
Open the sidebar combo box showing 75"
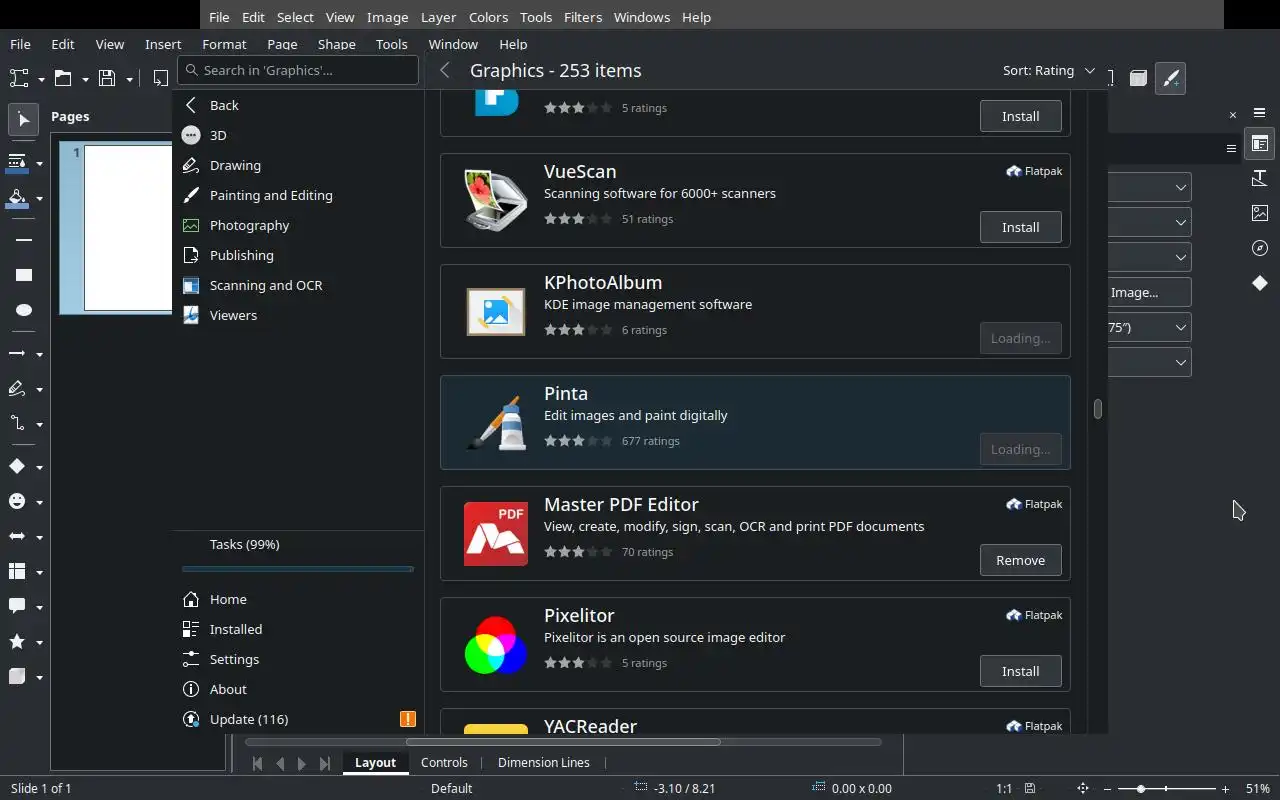tap(1150, 327)
